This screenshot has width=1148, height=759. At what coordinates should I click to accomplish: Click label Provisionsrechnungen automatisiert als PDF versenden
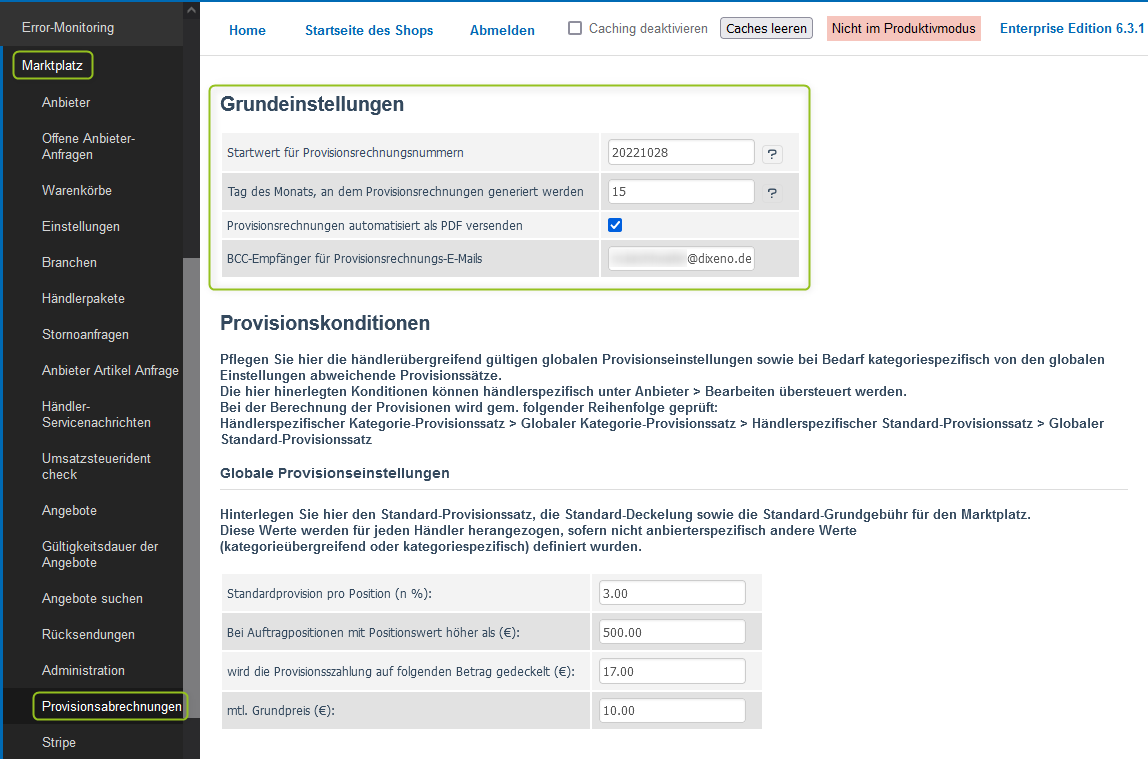click(x=375, y=225)
